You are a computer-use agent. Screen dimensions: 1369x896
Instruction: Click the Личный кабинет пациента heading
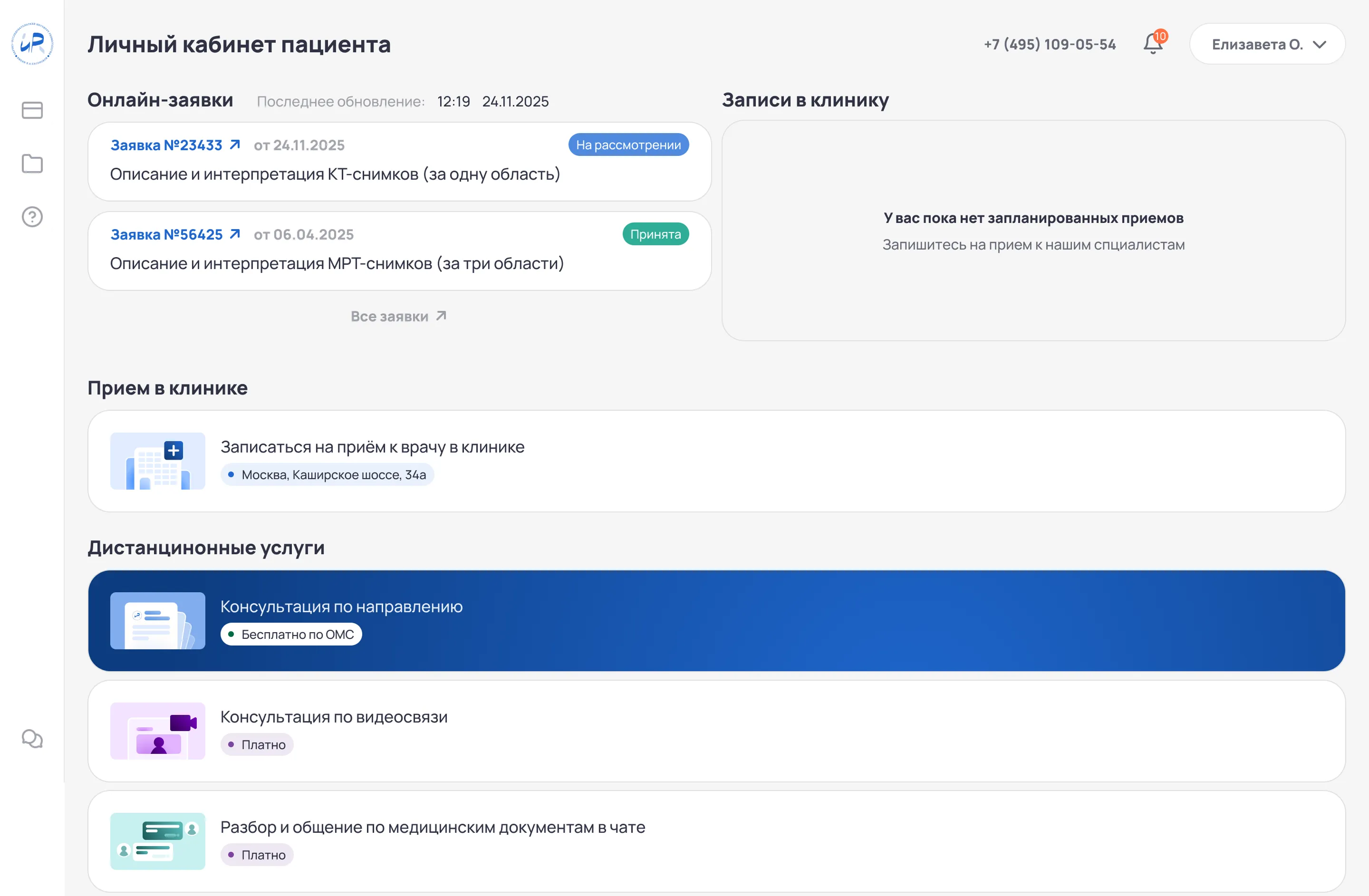pyautogui.click(x=239, y=44)
